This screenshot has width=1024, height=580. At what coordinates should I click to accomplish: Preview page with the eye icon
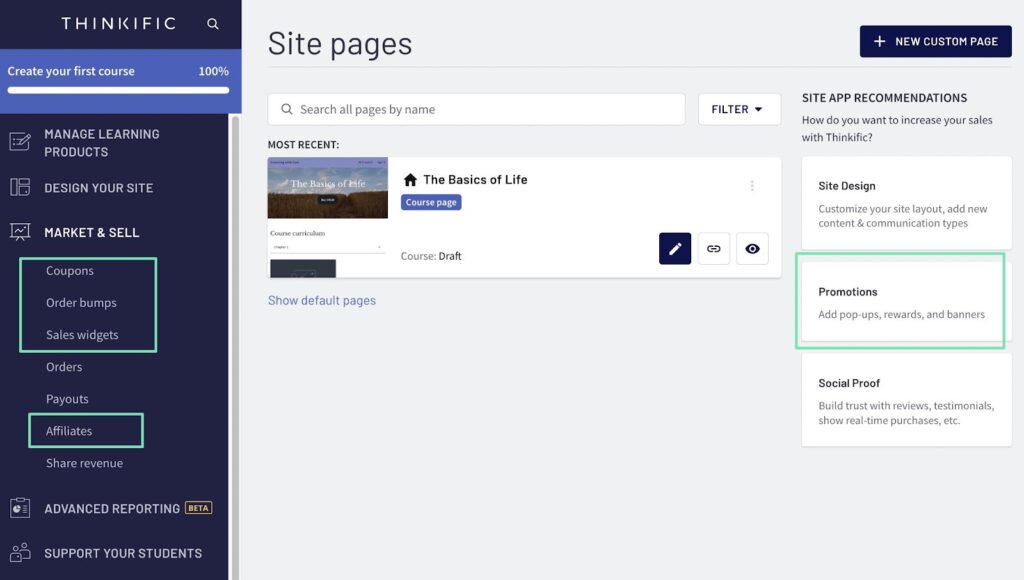pyautogui.click(x=752, y=249)
